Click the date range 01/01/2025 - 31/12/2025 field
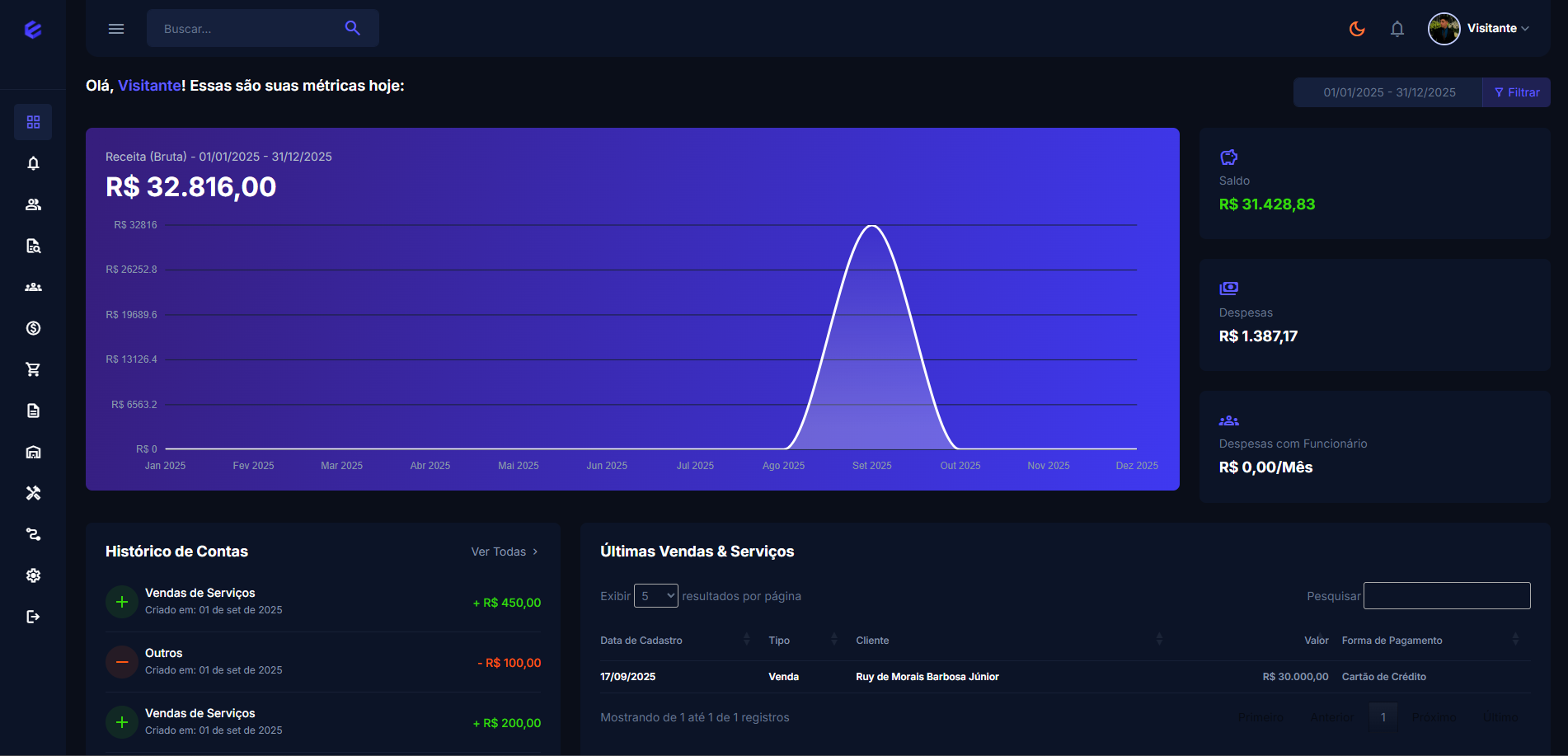The image size is (1568, 756). (1388, 92)
